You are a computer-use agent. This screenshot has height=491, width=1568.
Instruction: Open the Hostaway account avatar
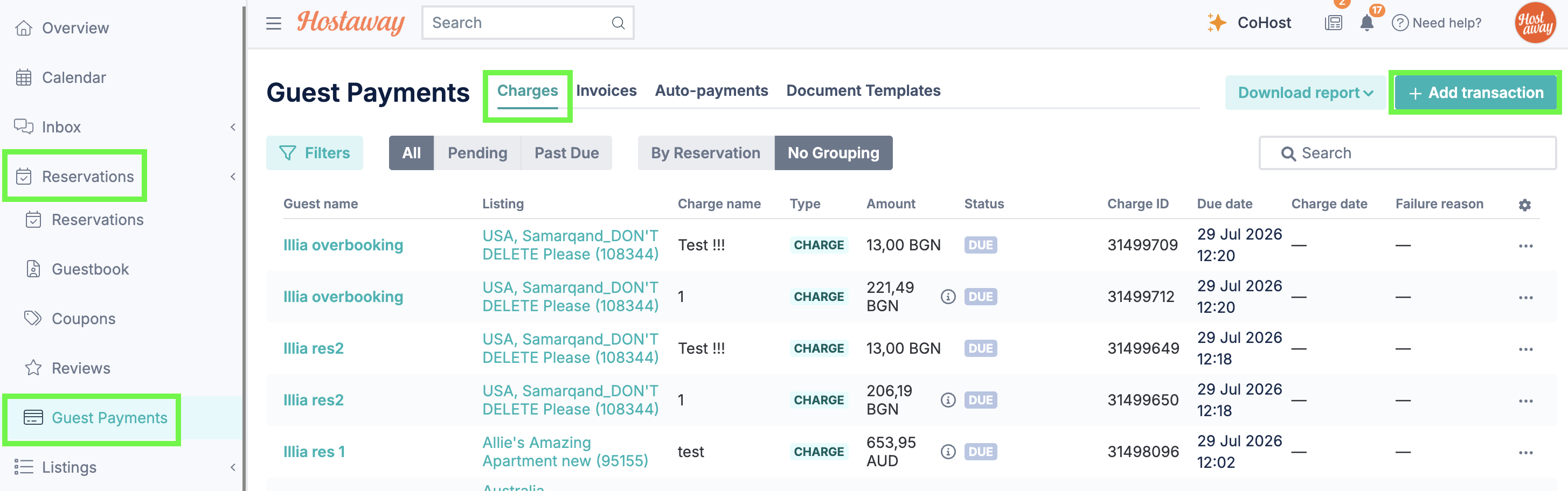point(1535,23)
